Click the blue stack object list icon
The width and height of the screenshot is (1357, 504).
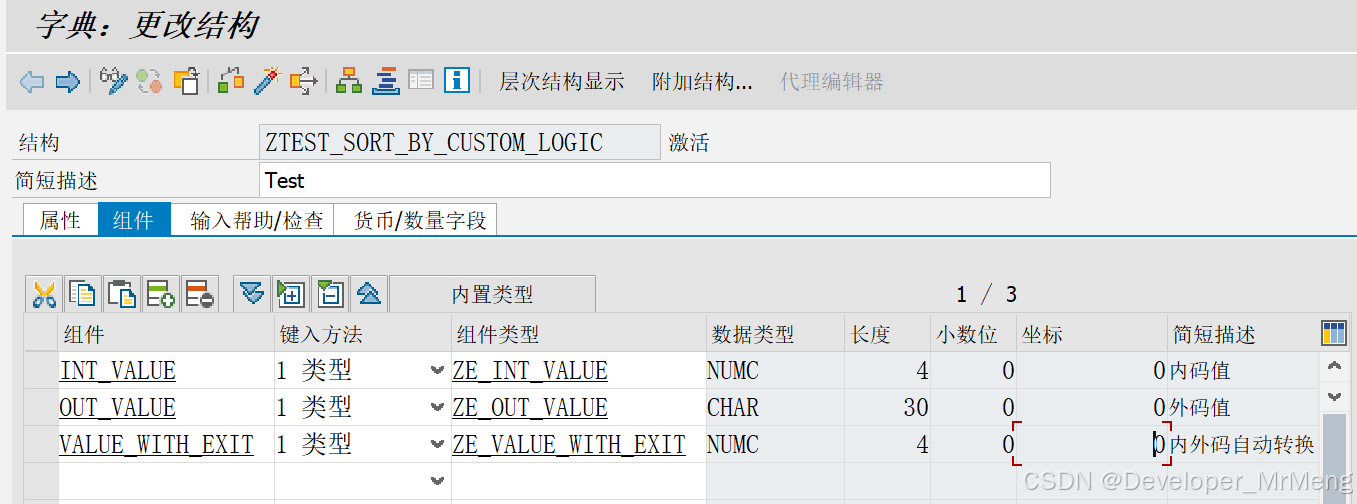(386, 81)
